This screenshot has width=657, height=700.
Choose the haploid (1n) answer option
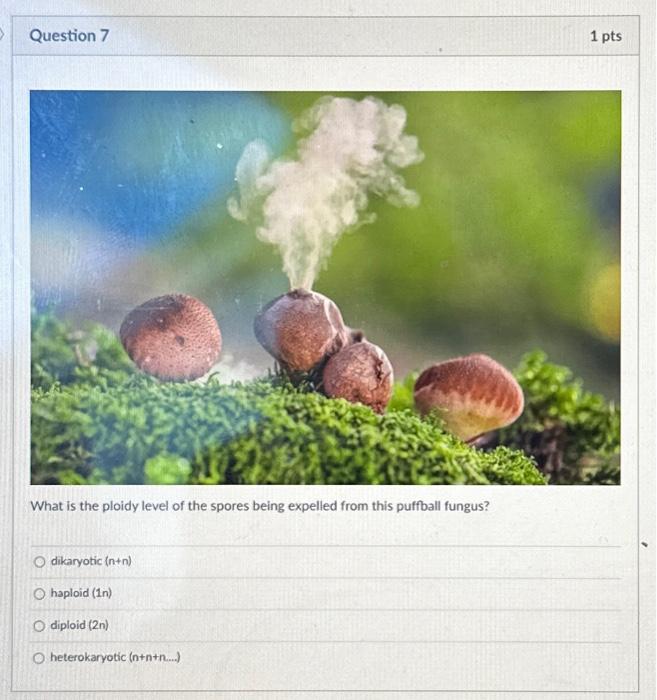coord(40,594)
